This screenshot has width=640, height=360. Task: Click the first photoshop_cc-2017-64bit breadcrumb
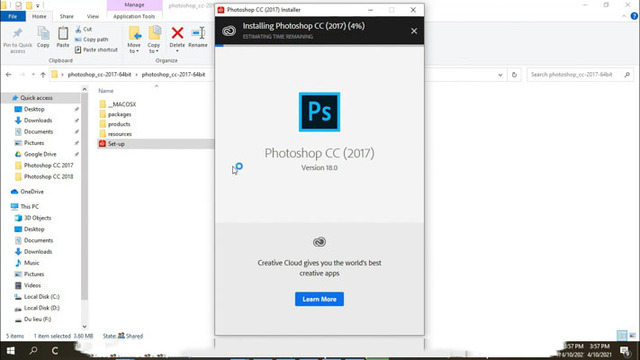[99, 75]
